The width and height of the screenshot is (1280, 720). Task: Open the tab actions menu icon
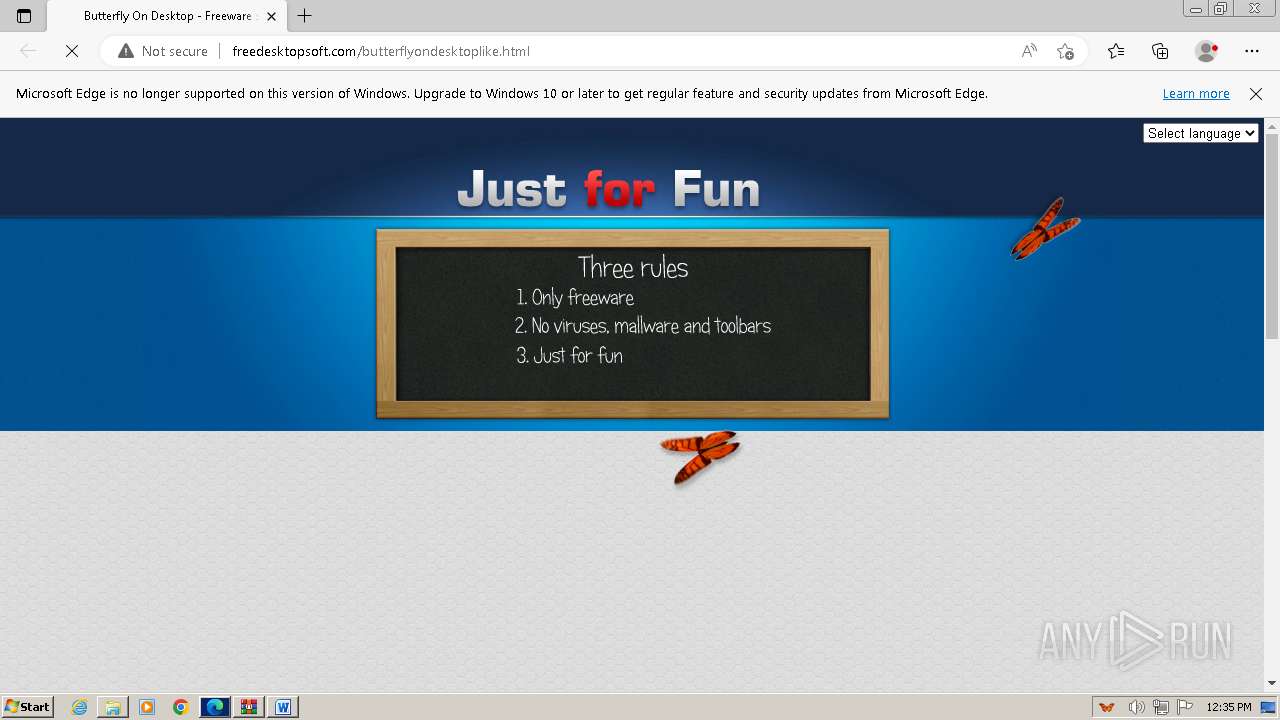24,16
